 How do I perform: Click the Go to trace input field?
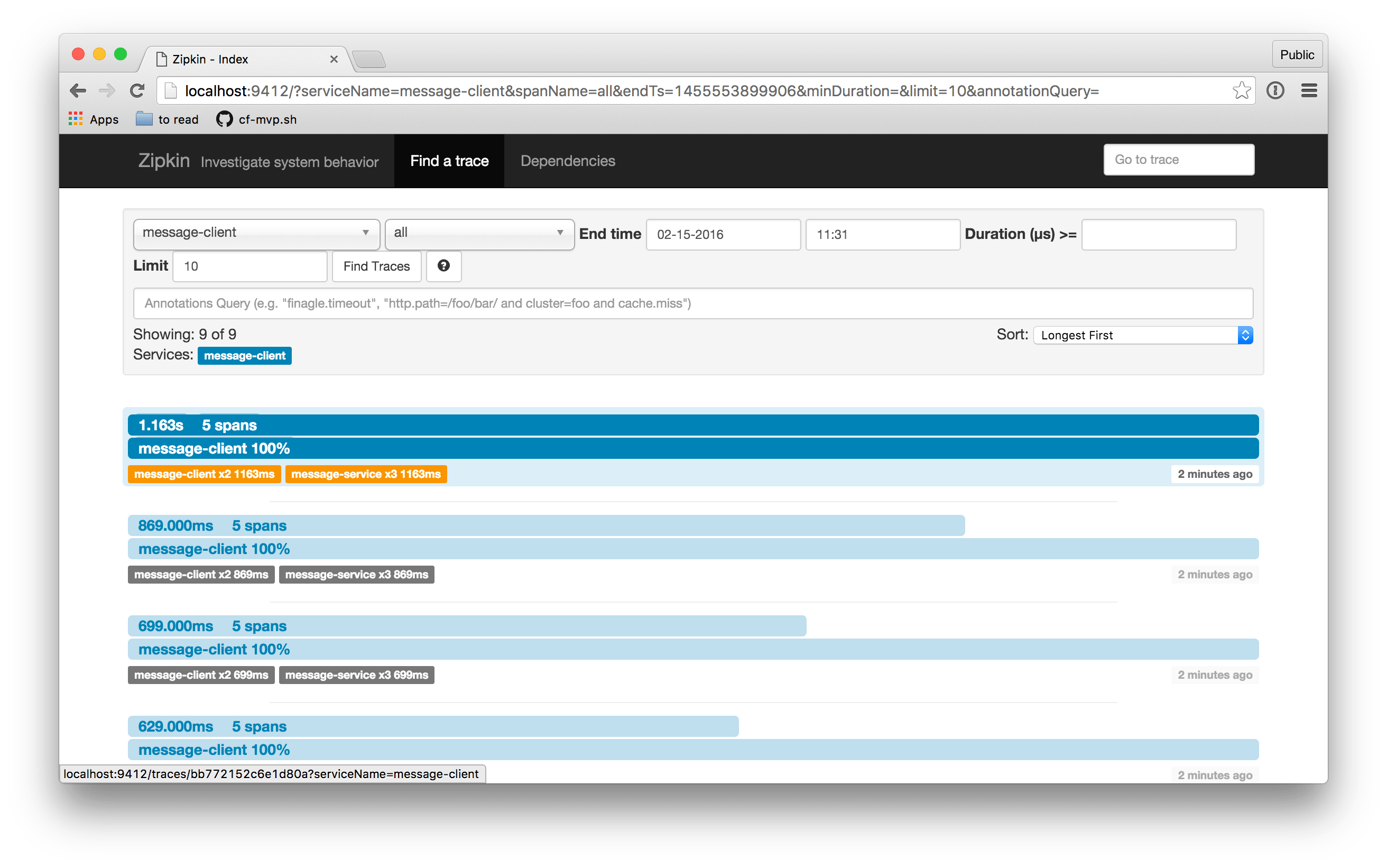[1178, 159]
